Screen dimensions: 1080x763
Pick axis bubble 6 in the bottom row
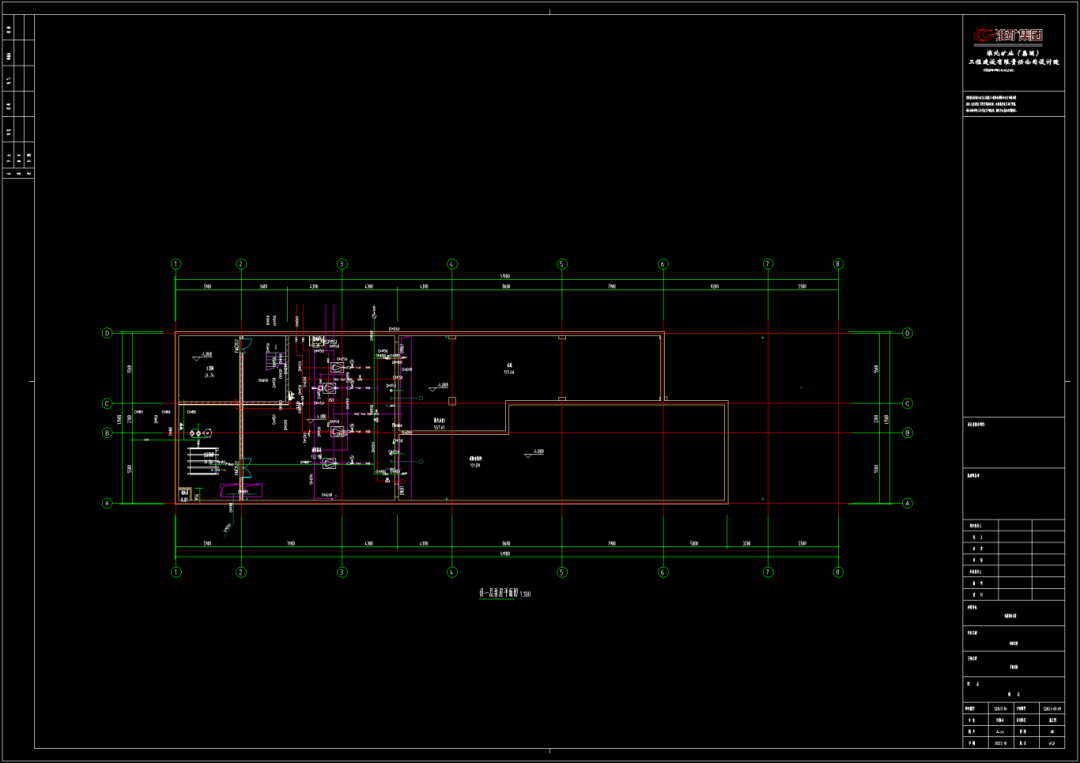(662, 572)
